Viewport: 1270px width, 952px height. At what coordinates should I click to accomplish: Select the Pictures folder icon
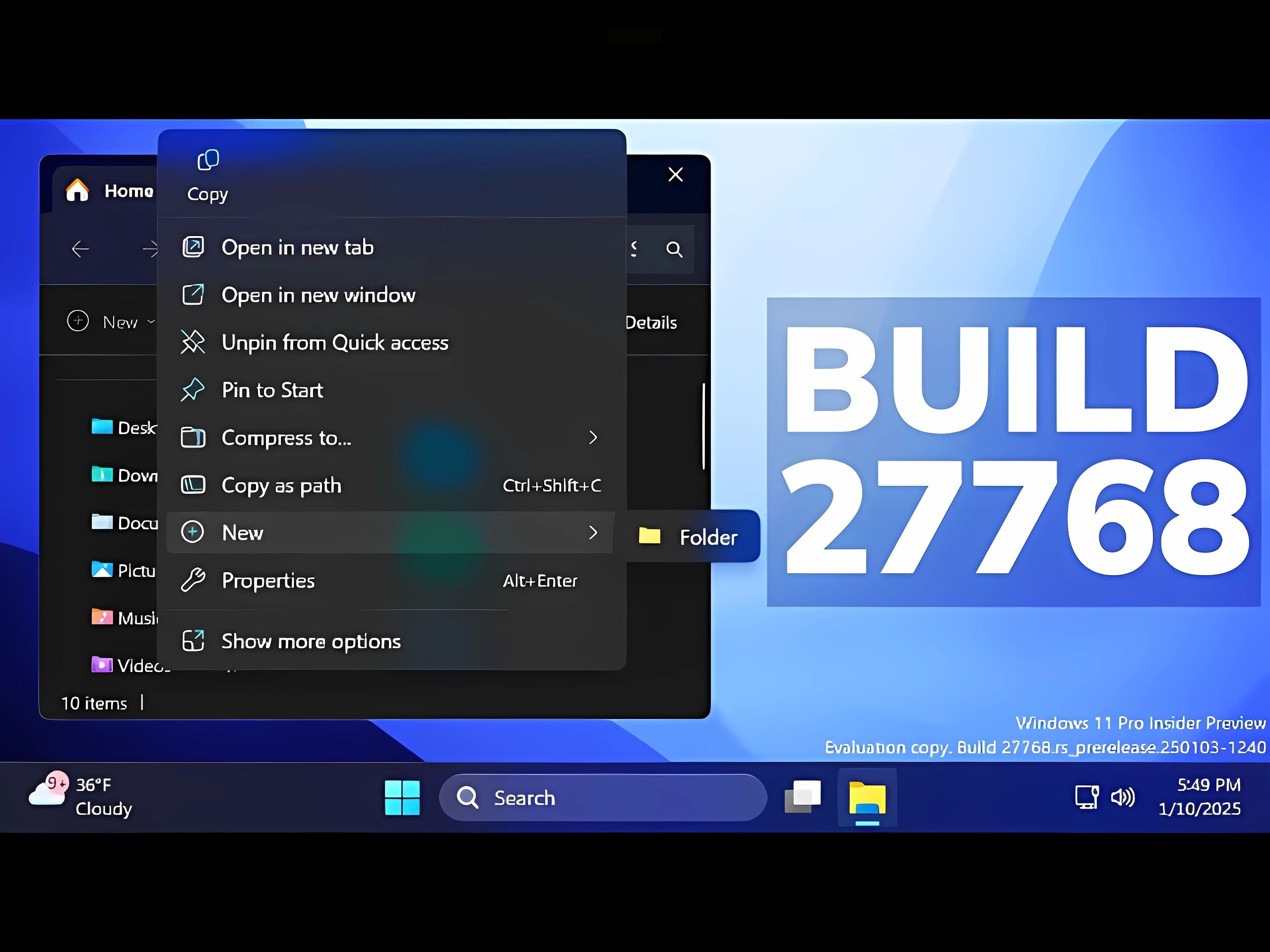[102, 569]
